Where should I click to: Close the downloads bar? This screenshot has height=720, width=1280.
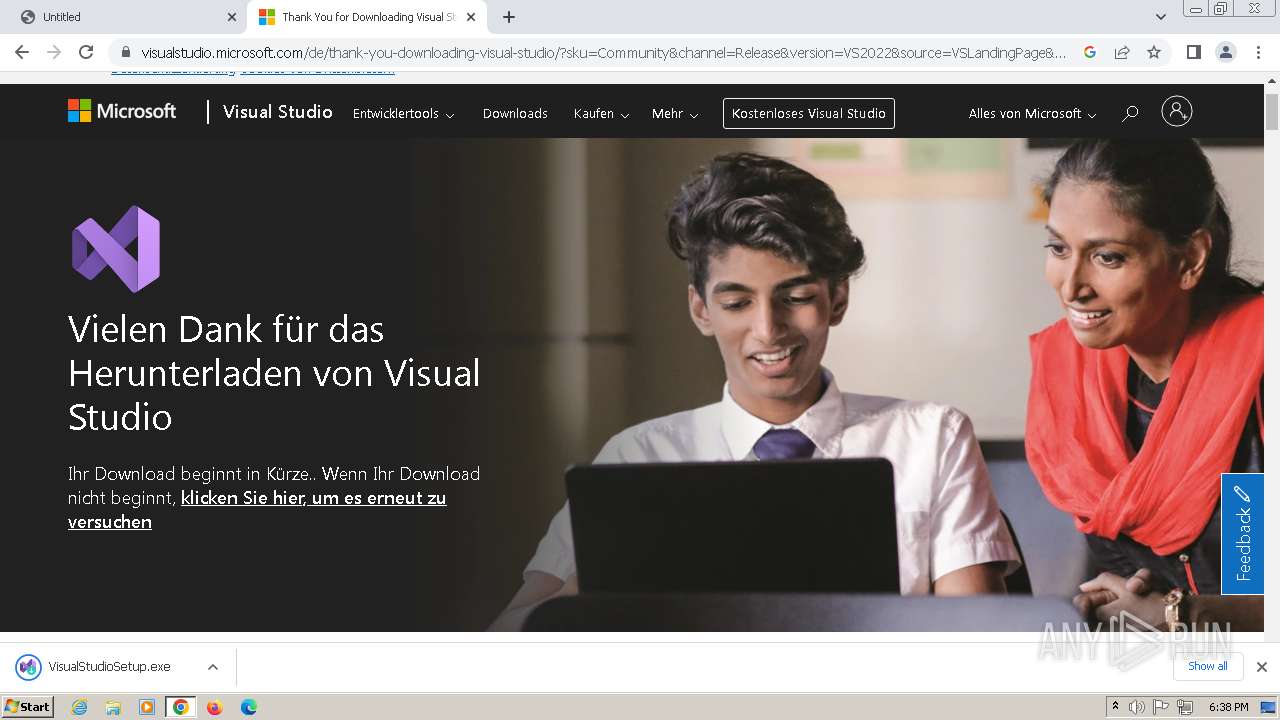point(1262,667)
